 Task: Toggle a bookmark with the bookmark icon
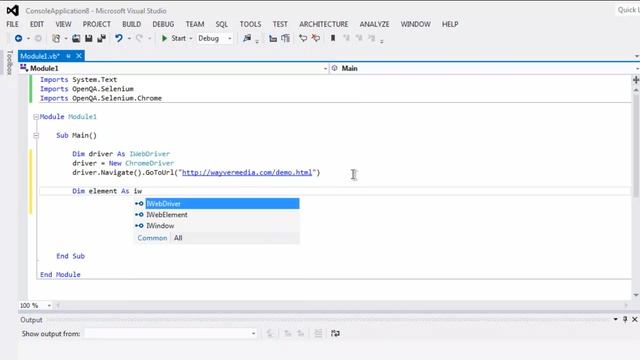(333, 38)
